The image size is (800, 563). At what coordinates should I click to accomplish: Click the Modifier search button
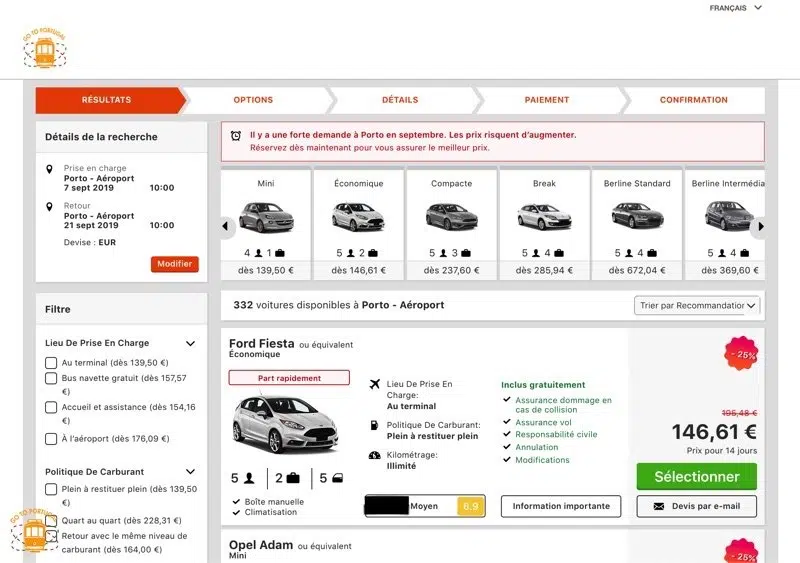tap(174, 264)
